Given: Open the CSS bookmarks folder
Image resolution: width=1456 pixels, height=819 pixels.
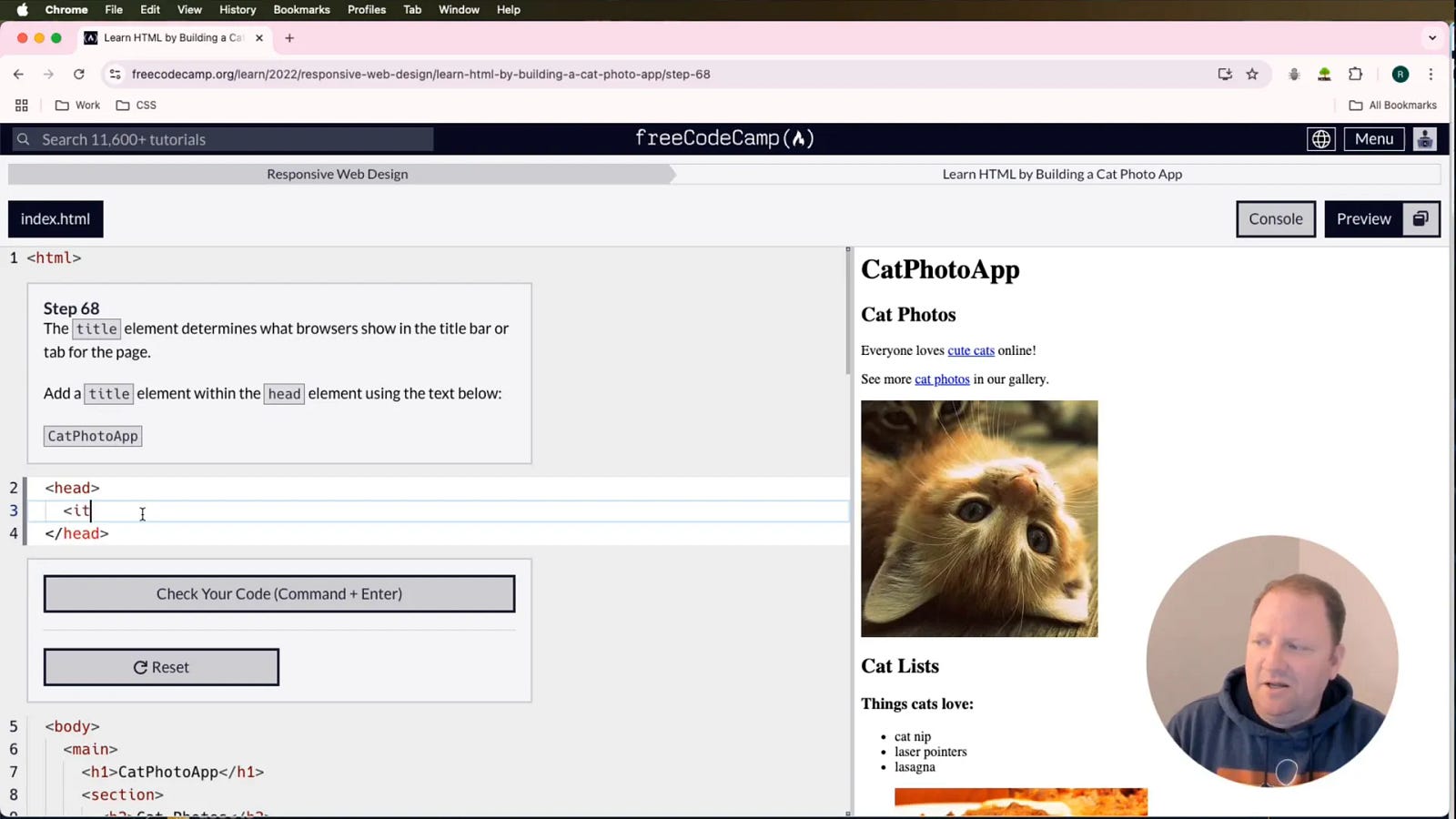Looking at the screenshot, I should pos(136,105).
